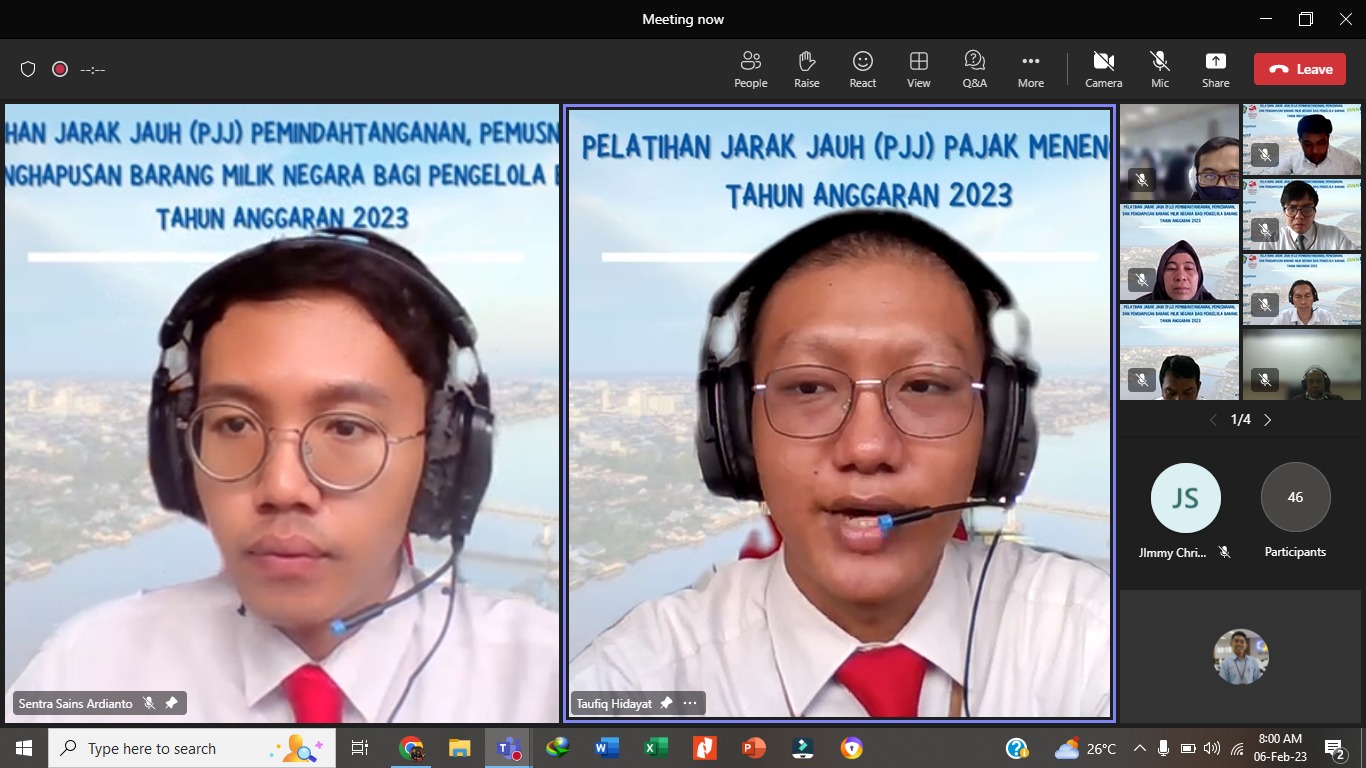This screenshot has width=1366, height=768.
Task: Open the More meeting actions menu
Action: (x=1030, y=69)
